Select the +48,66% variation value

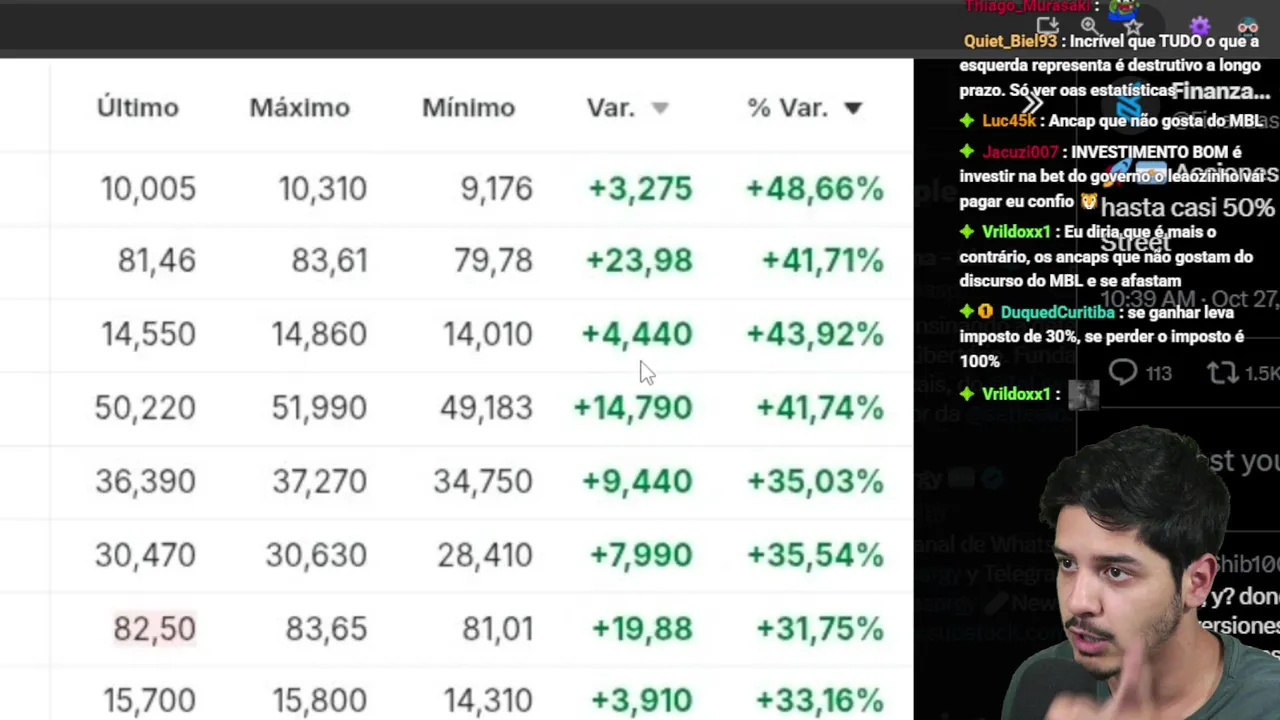click(814, 189)
